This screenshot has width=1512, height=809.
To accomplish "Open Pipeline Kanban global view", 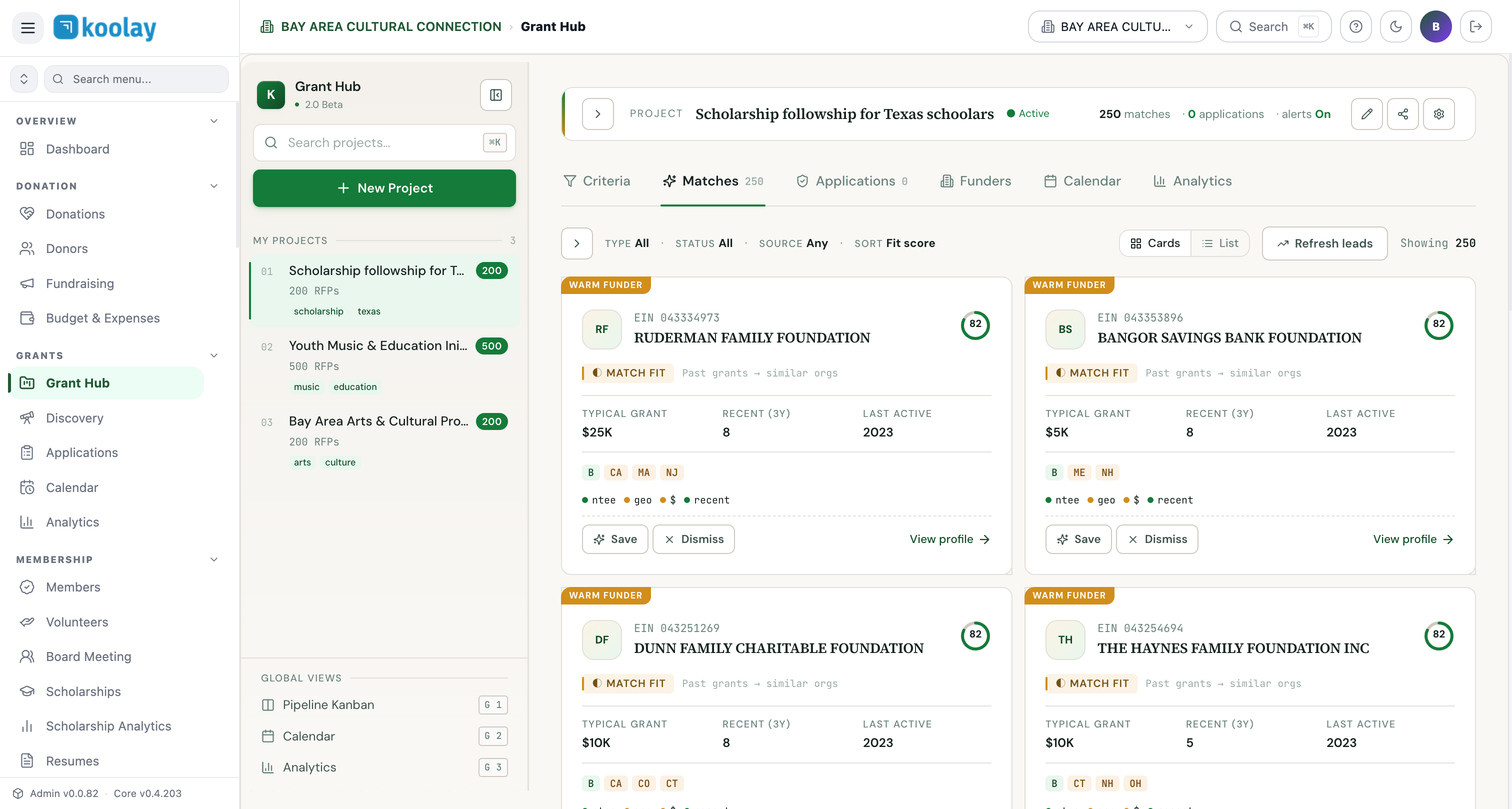I will pos(384,704).
